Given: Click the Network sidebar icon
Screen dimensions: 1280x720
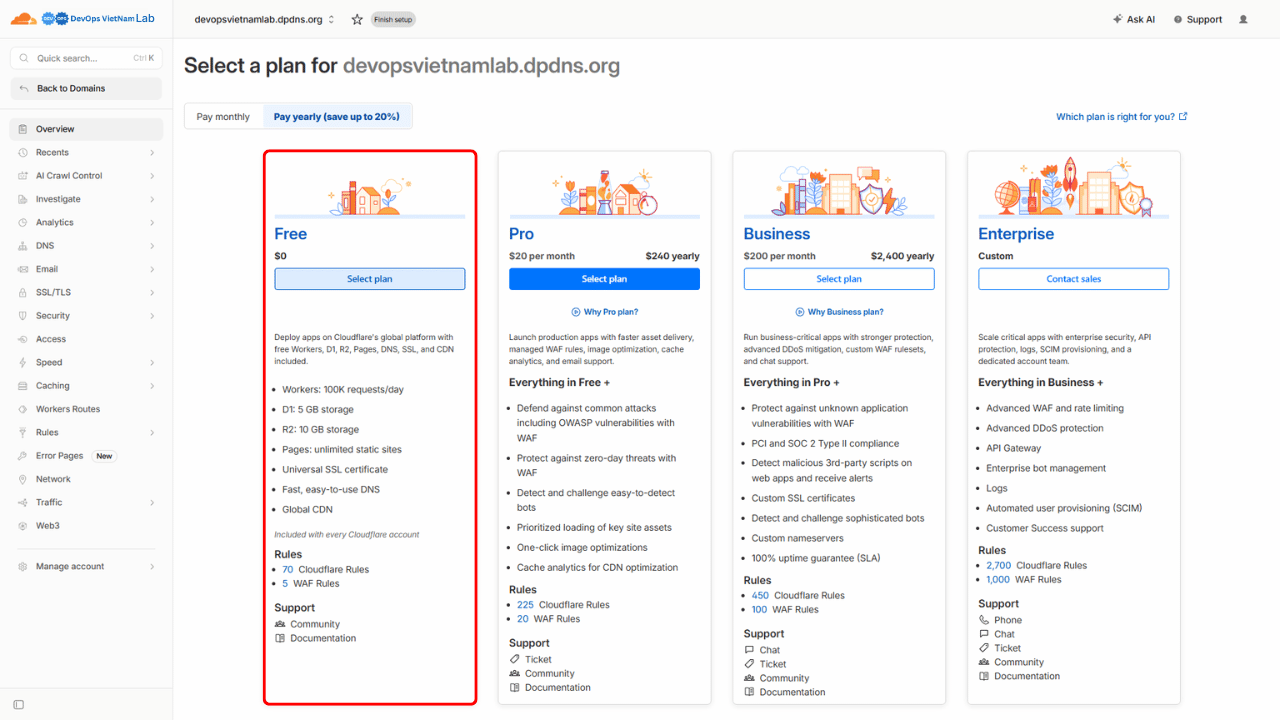Looking at the screenshot, I should [24, 479].
